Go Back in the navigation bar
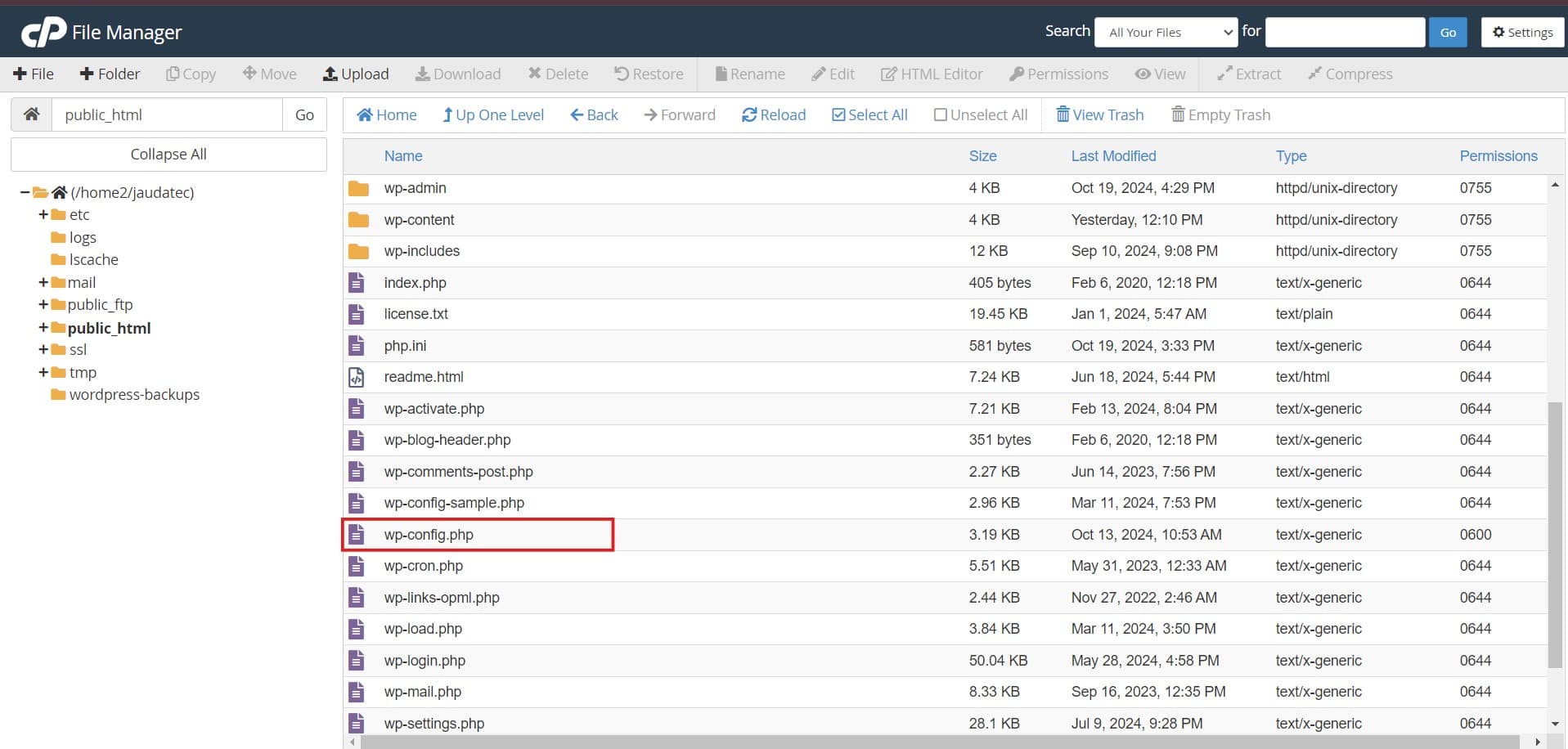This screenshot has width=1568, height=749. point(594,114)
